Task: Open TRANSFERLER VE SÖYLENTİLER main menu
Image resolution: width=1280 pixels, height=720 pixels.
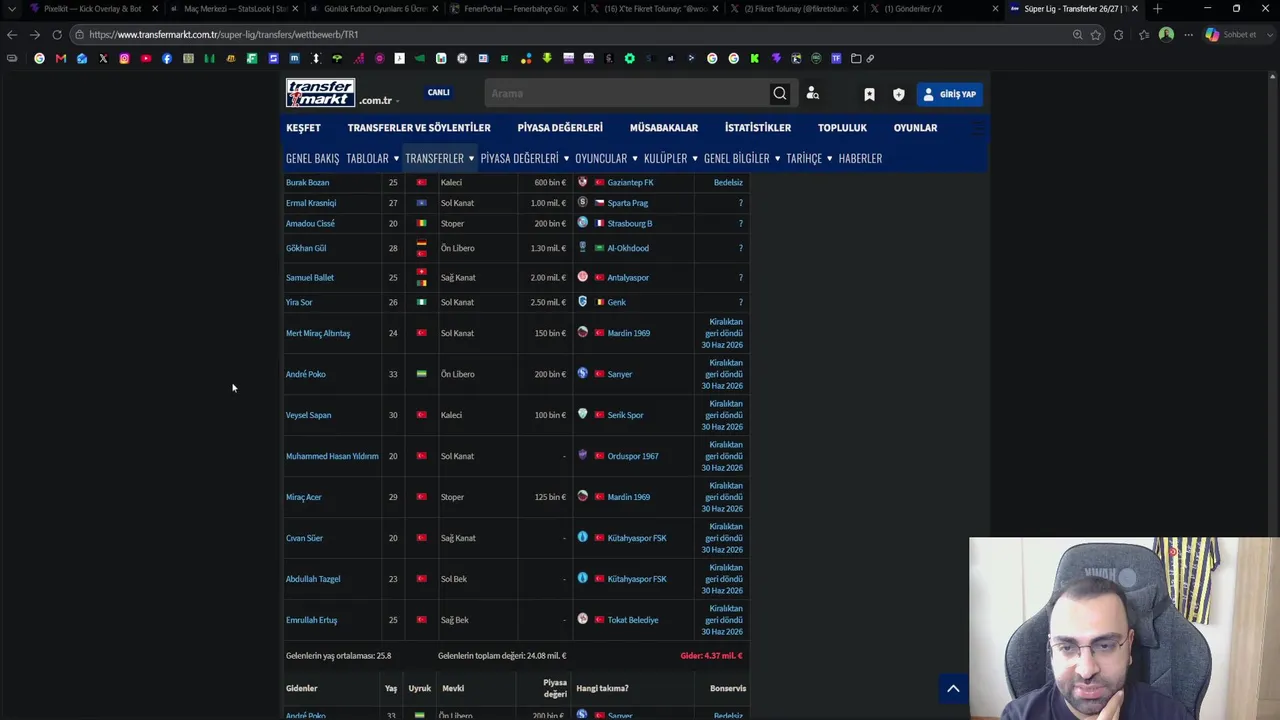Action: pyautogui.click(x=419, y=127)
